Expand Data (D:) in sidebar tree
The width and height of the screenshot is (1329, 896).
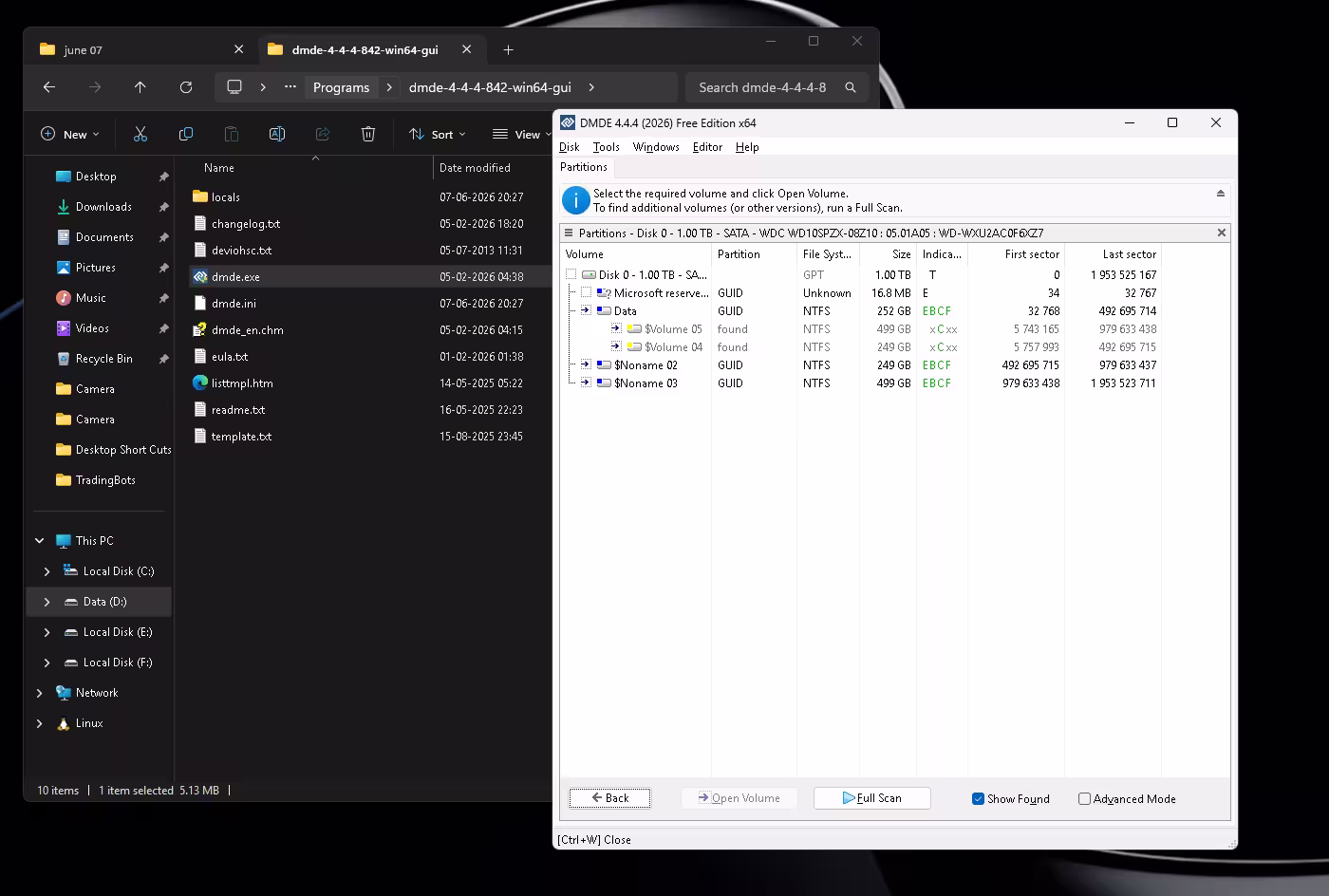(47, 602)
